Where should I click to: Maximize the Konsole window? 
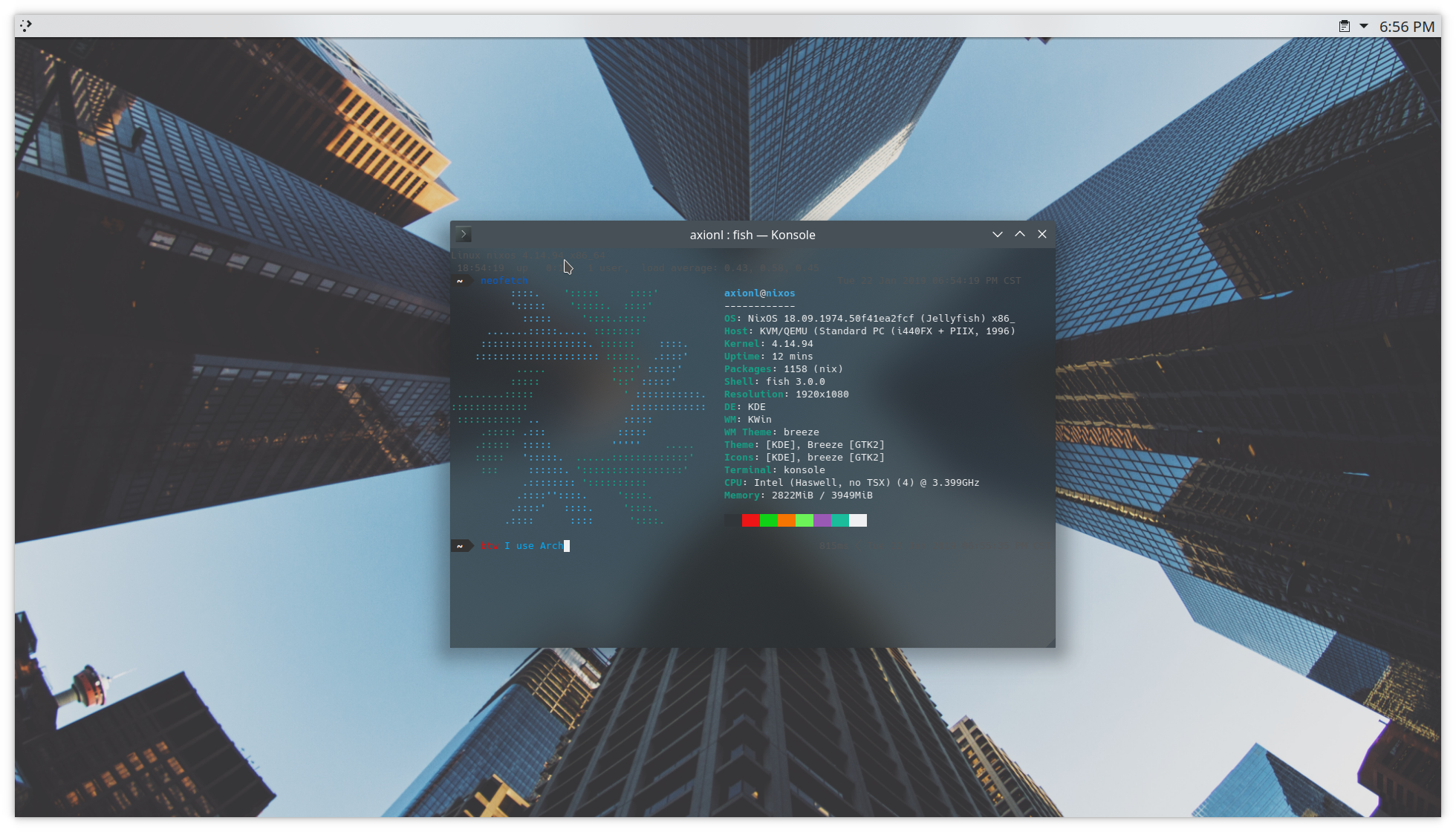1020,234
